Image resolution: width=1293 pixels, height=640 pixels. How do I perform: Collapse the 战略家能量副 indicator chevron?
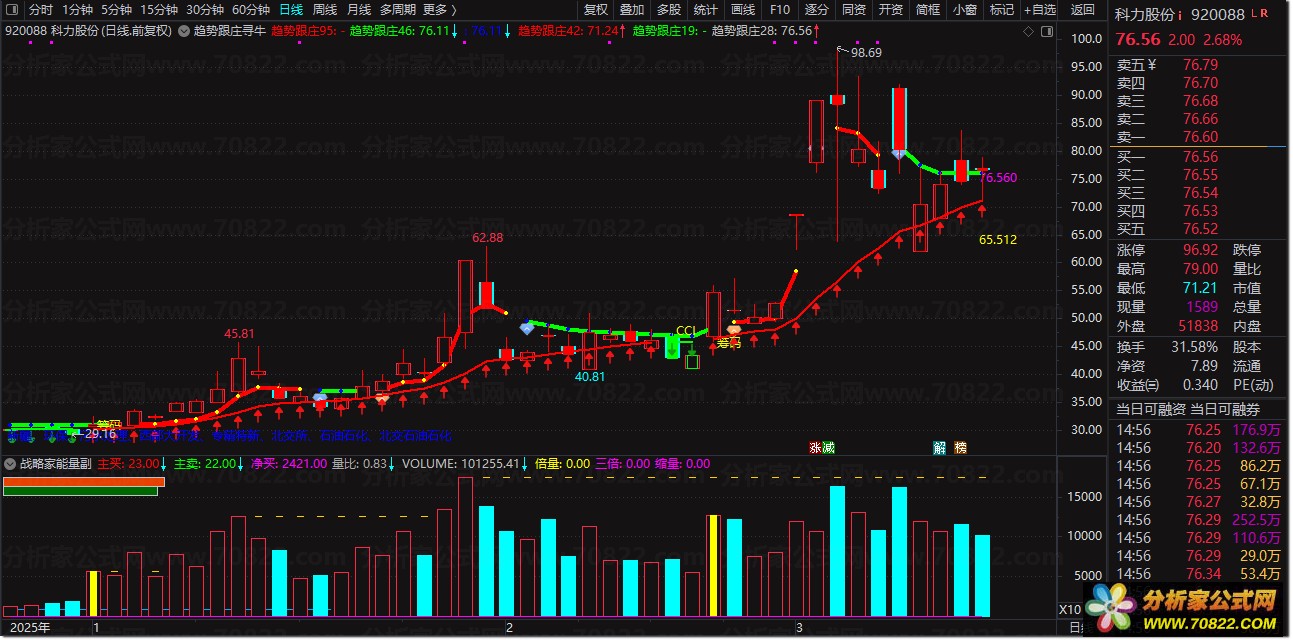(x=10, y=464)
